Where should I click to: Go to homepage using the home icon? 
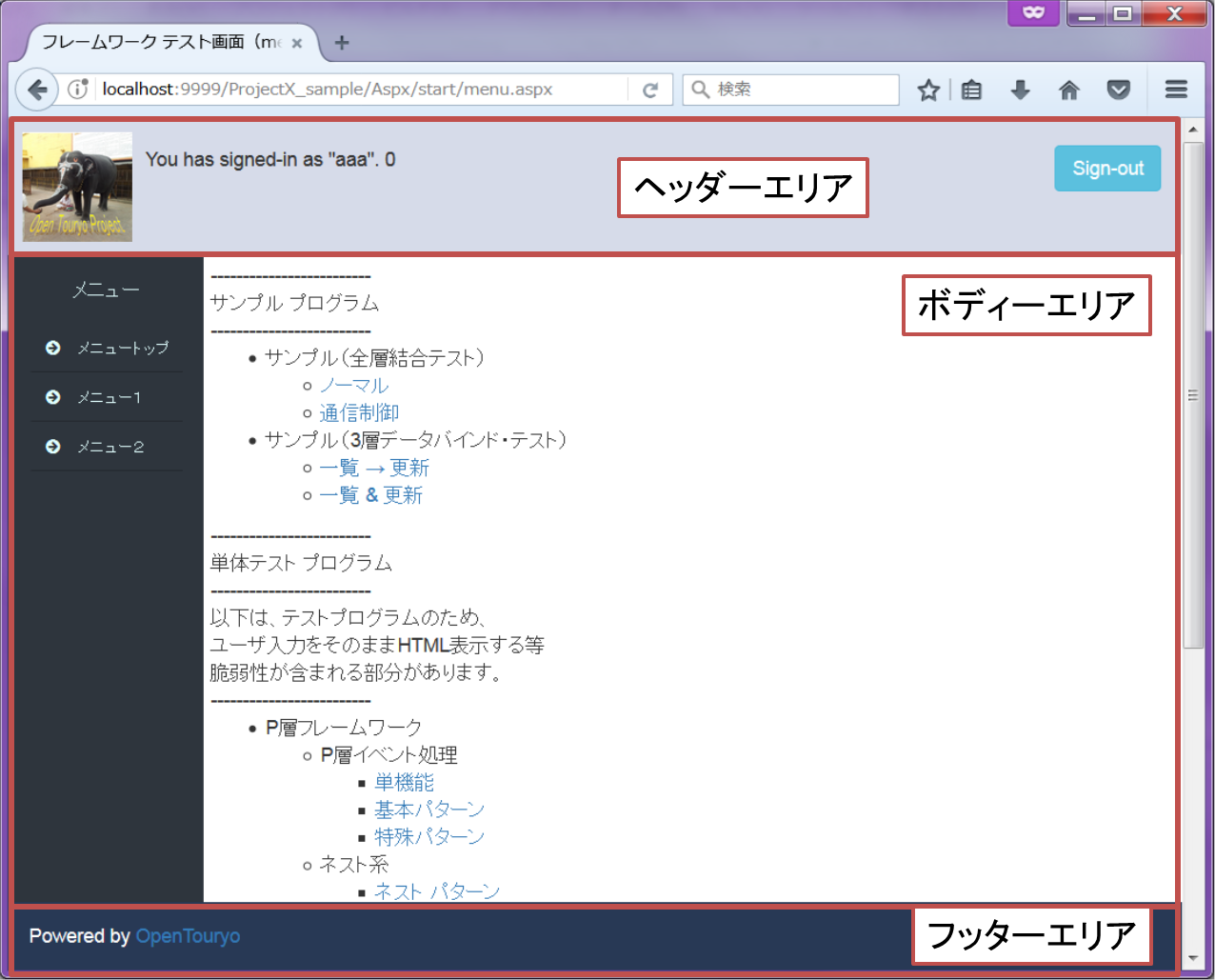coord(1068,89)
